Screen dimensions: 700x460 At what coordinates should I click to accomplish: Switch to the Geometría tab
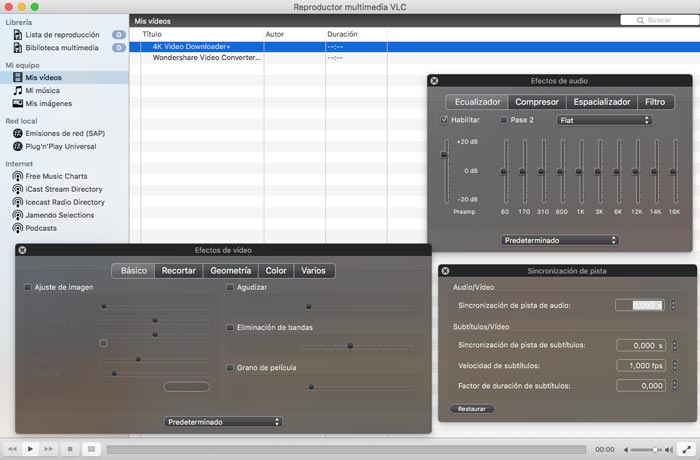pos(230,270)
